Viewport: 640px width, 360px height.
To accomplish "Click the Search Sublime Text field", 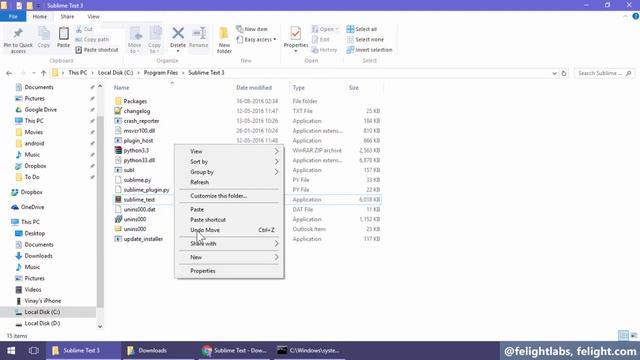I will coord(604,73).
